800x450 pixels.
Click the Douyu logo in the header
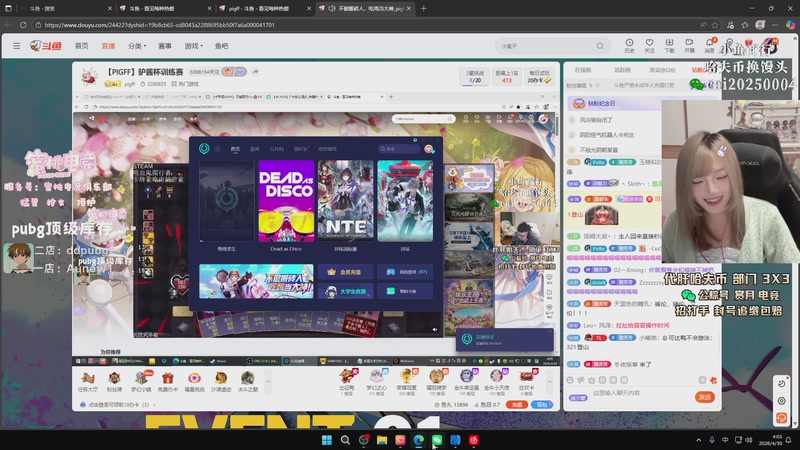[x=46, y=46]
